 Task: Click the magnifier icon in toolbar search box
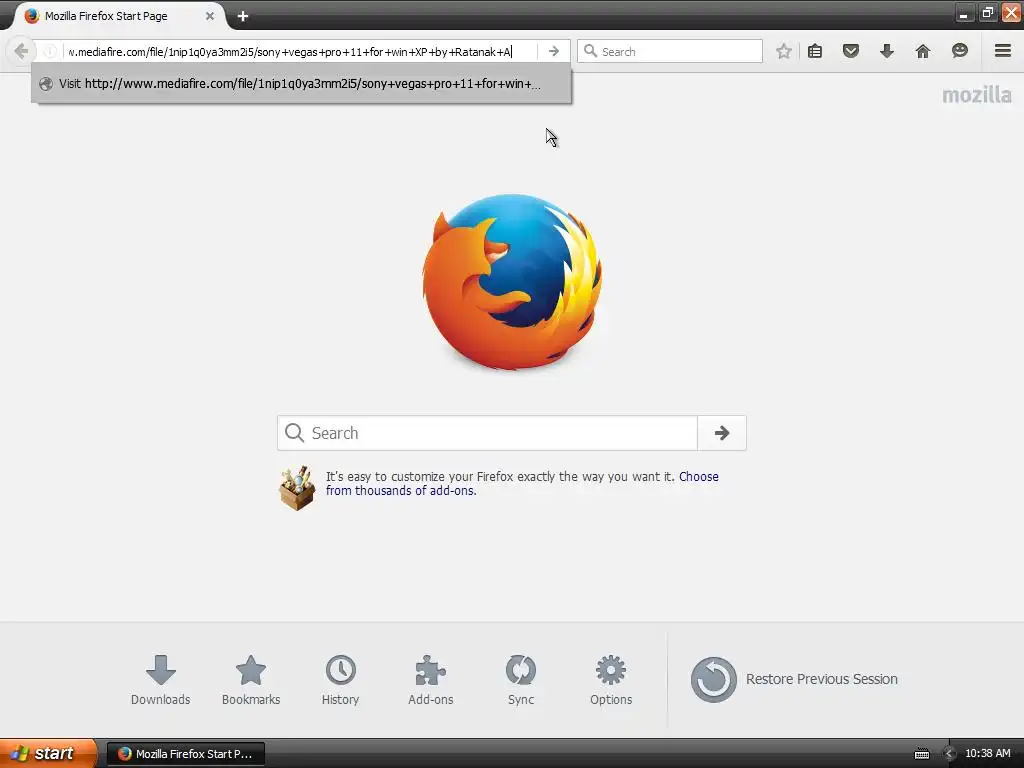pos(590,51)
